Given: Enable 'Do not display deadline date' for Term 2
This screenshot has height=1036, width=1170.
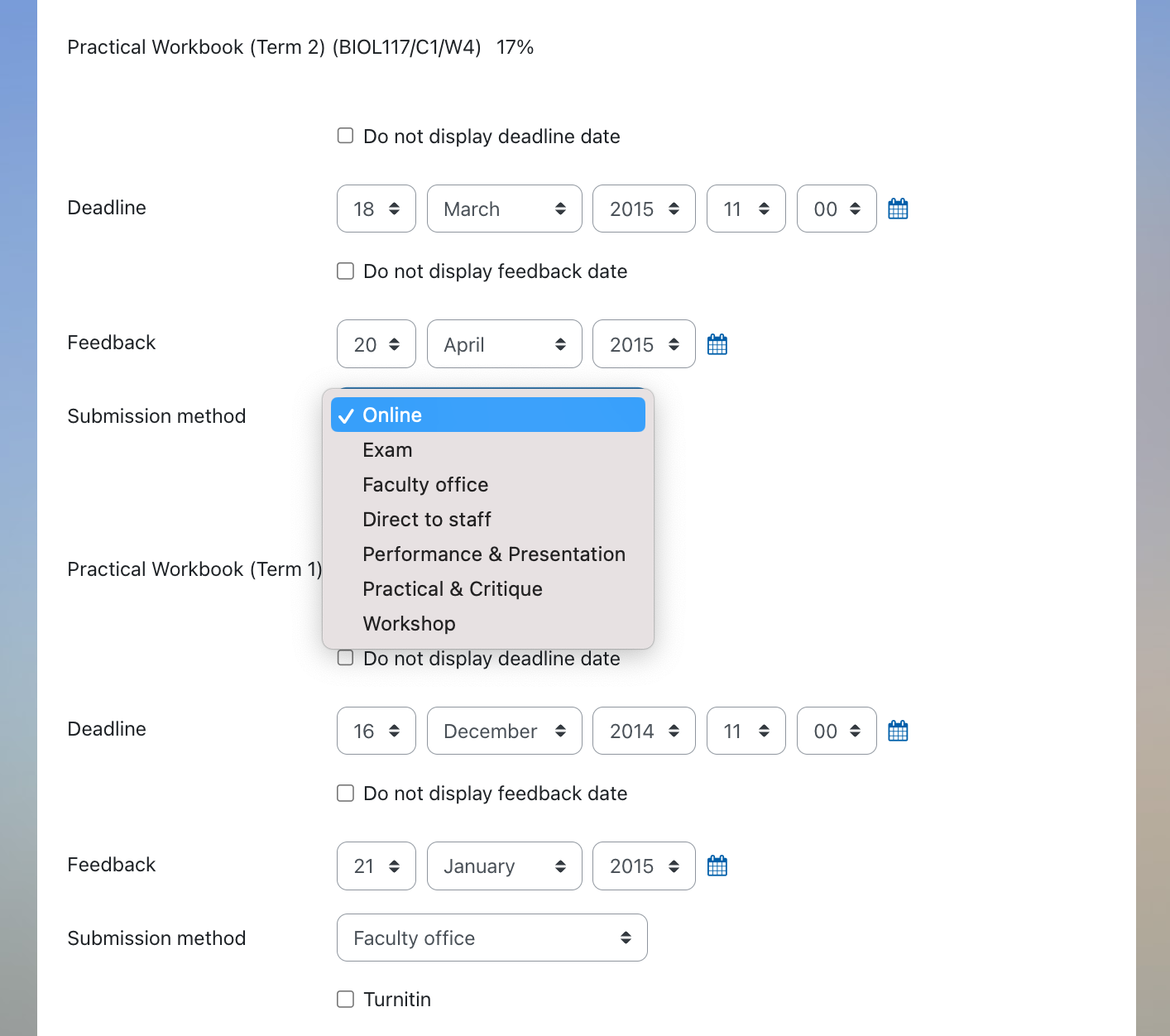Looking at the screenshot, I should tap(345, 135).
